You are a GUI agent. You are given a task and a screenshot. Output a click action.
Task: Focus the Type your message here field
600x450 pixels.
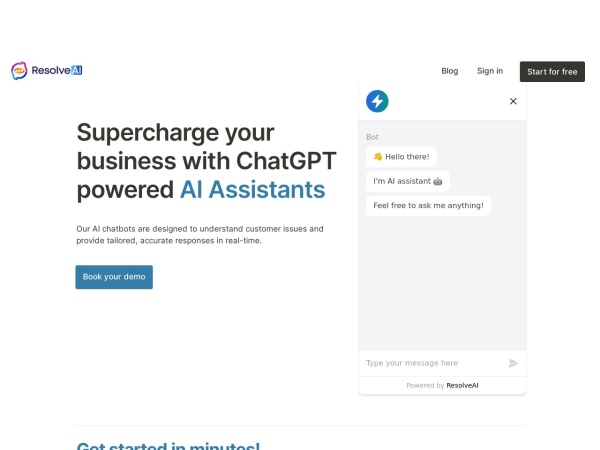(x=430, y=363)
